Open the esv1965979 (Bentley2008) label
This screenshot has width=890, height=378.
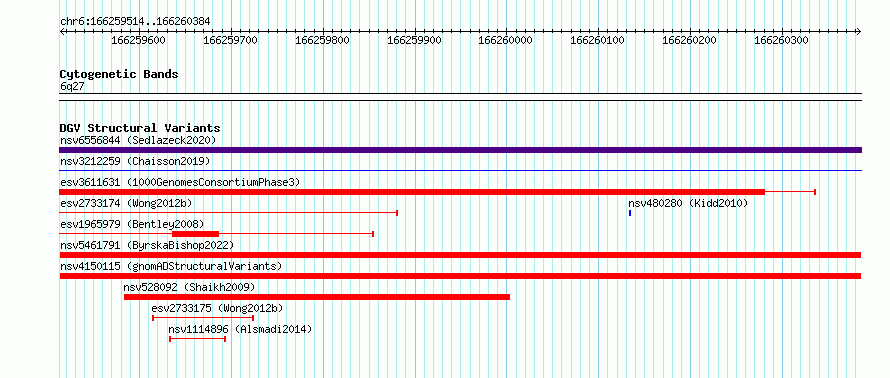tap(132, 224)
